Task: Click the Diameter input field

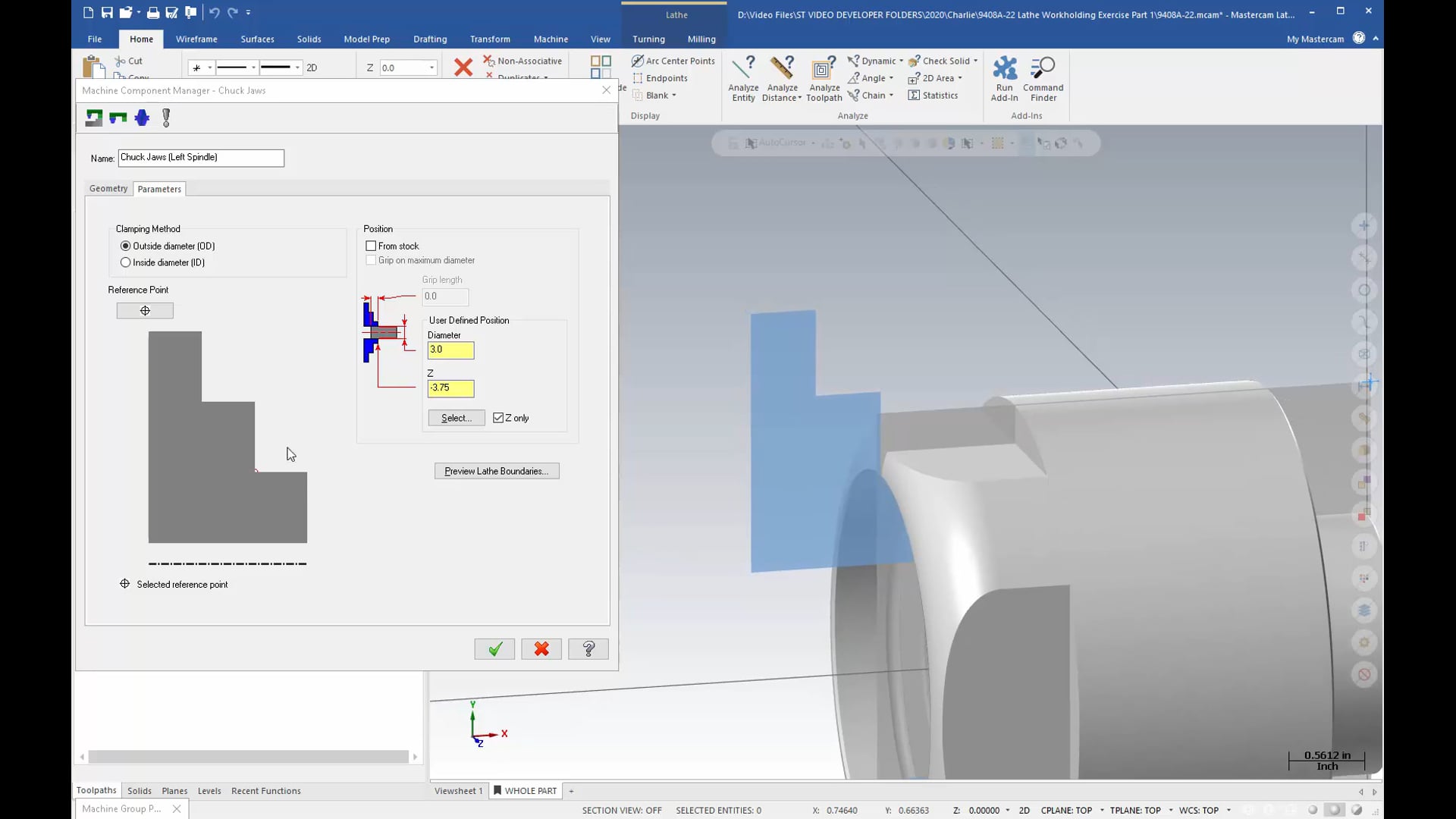Action: pos(450,350)
